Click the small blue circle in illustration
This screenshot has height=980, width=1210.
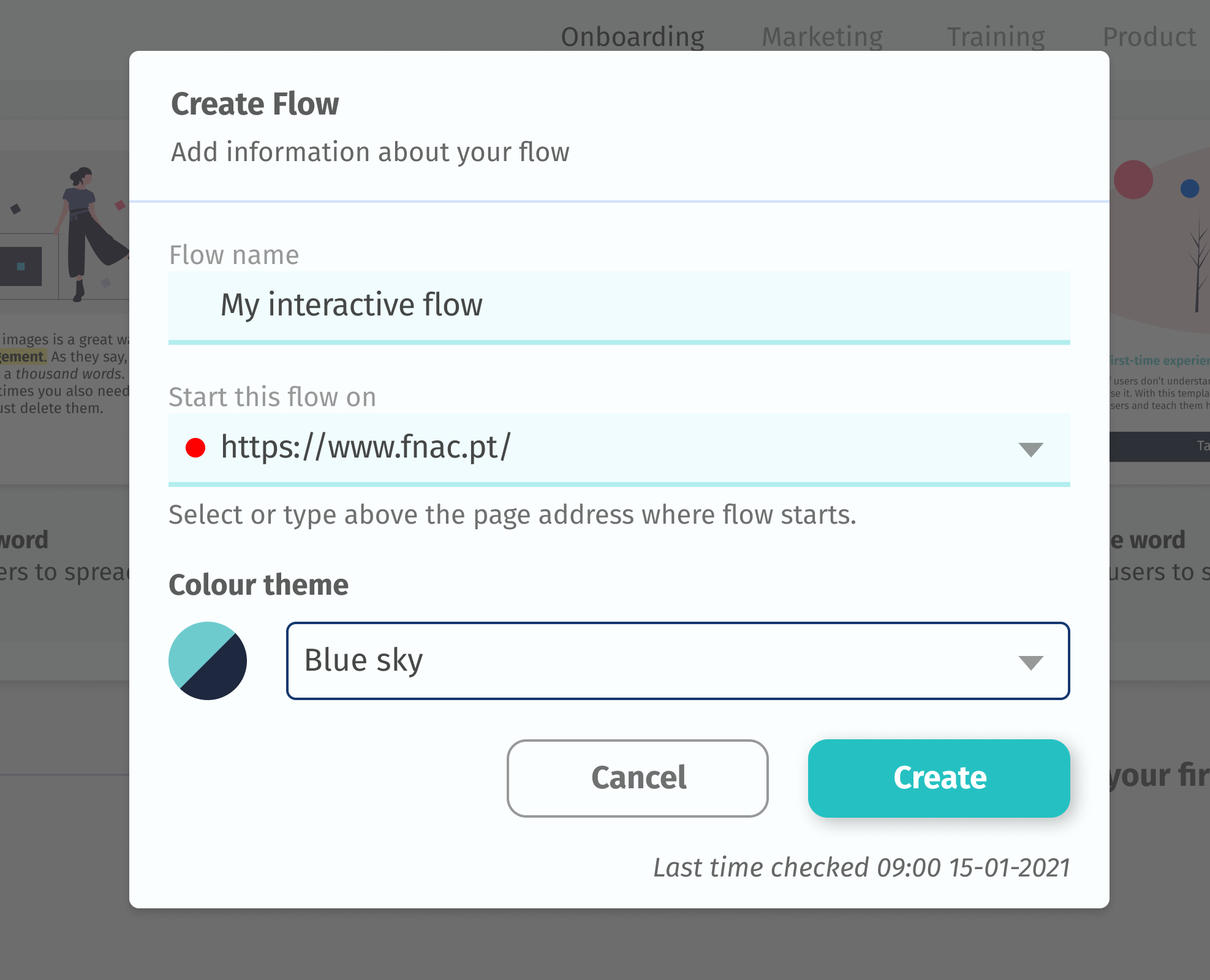pos(1189,189)
